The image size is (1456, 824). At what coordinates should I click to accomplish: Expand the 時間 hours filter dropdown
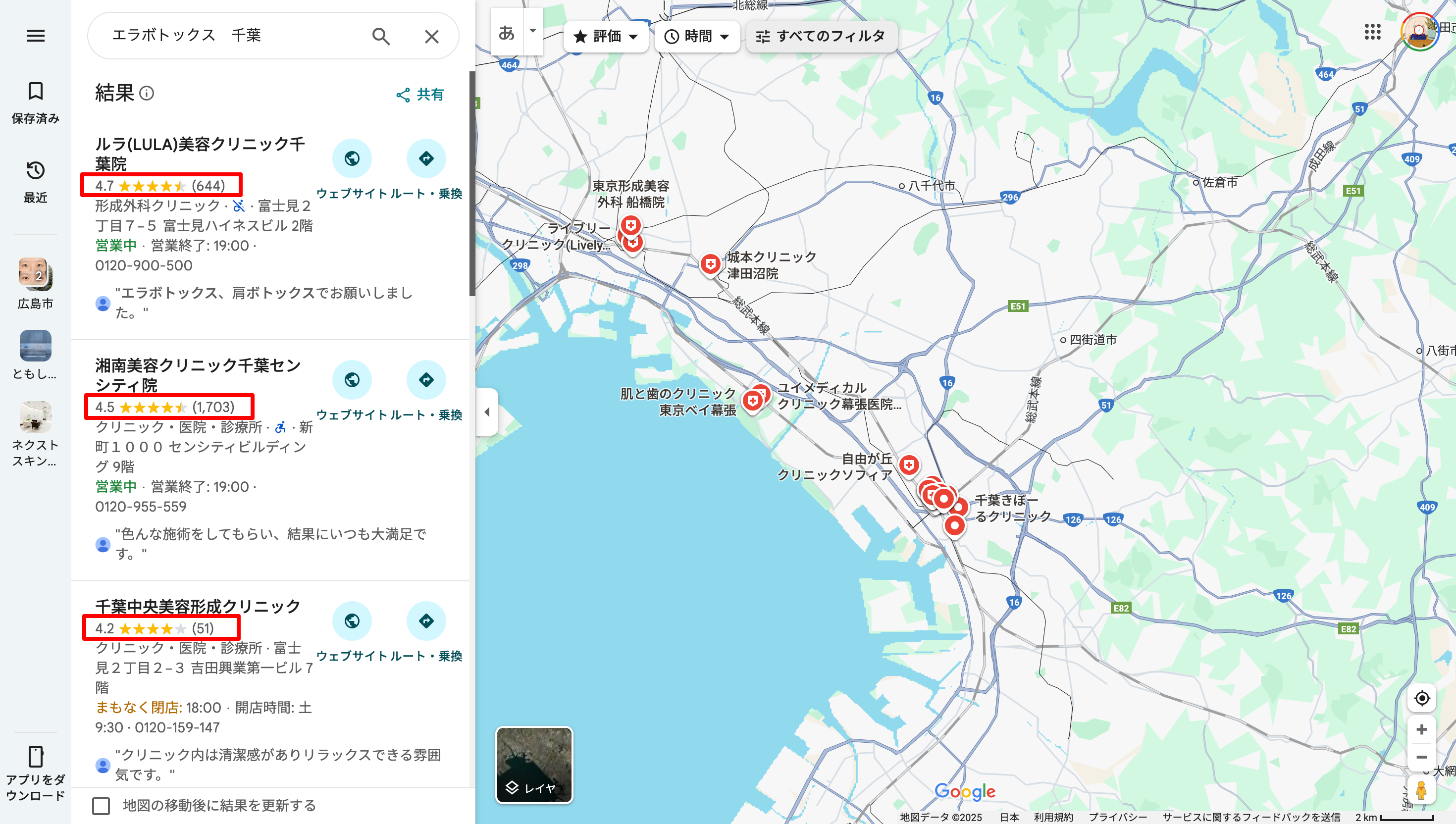697,37
